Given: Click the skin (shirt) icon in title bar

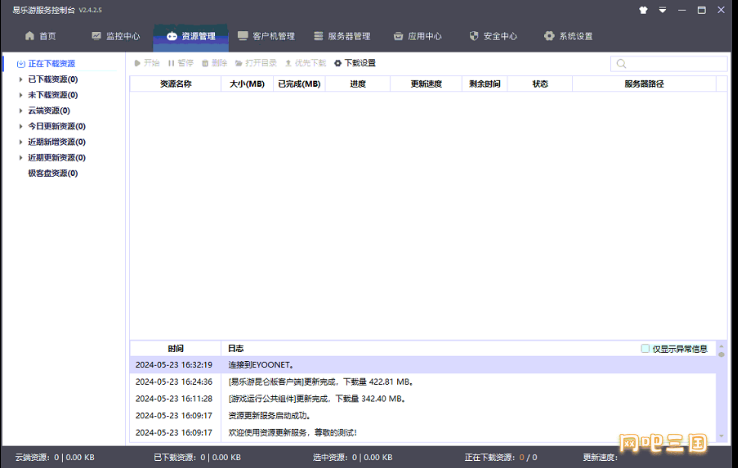Looking at the screenshot, I should pyautogui.click(x=642, y=9).
